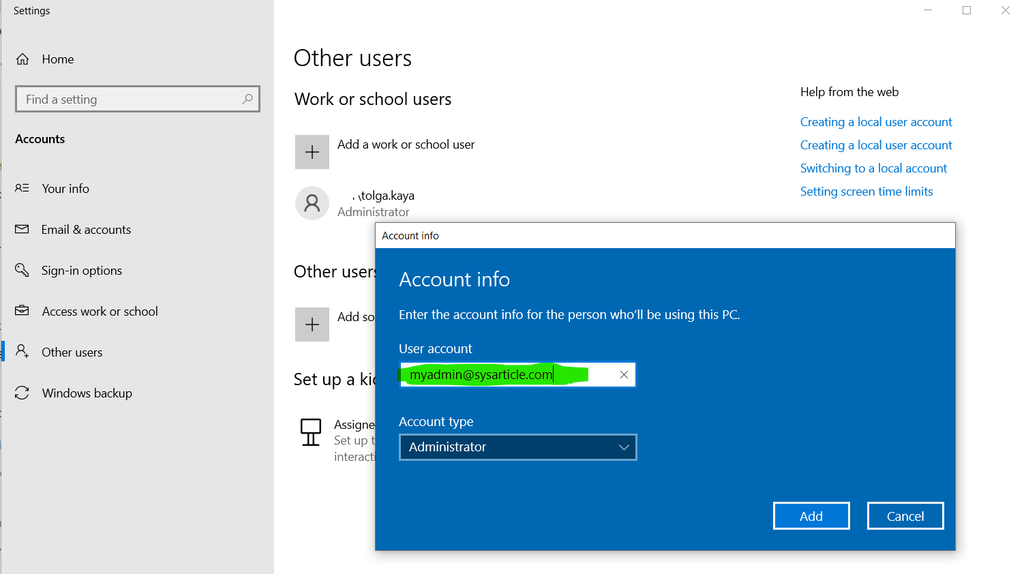This screenshot has width=1024, height=574.
Task: Click plus icon under Other users section
Action: click(312, 324)
